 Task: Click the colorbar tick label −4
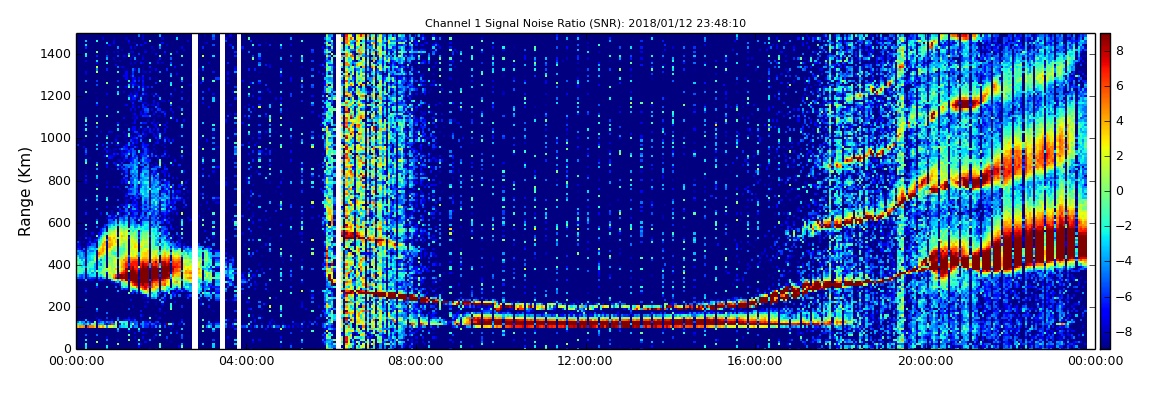click(x=1125, y=261)
